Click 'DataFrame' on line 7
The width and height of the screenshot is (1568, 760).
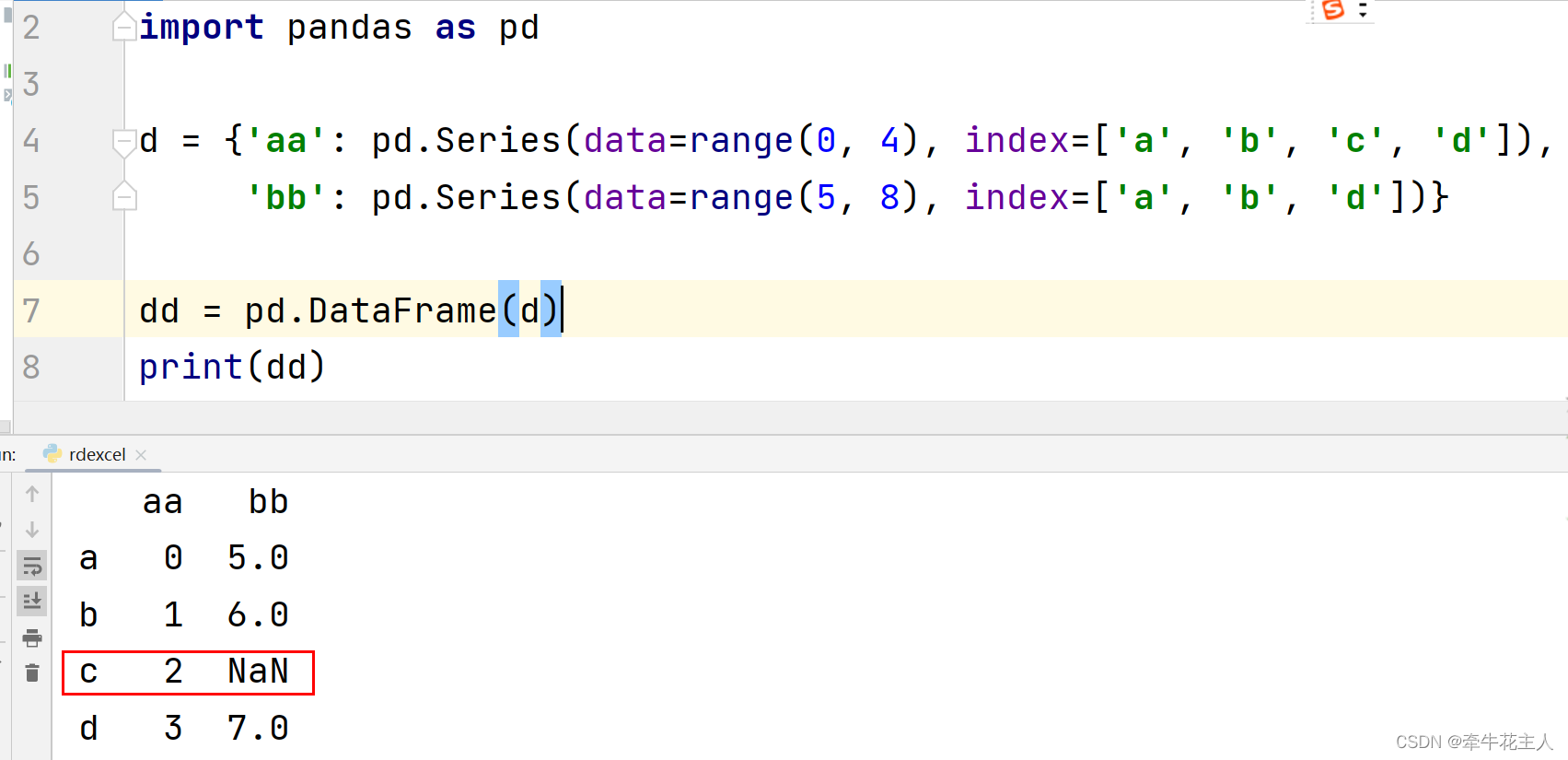click(402, 311)
